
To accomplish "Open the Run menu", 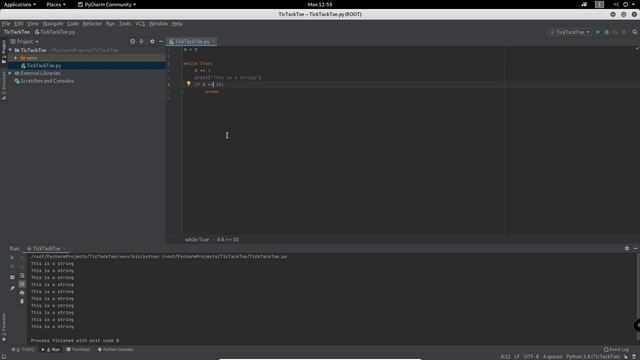I will (110, 24).
